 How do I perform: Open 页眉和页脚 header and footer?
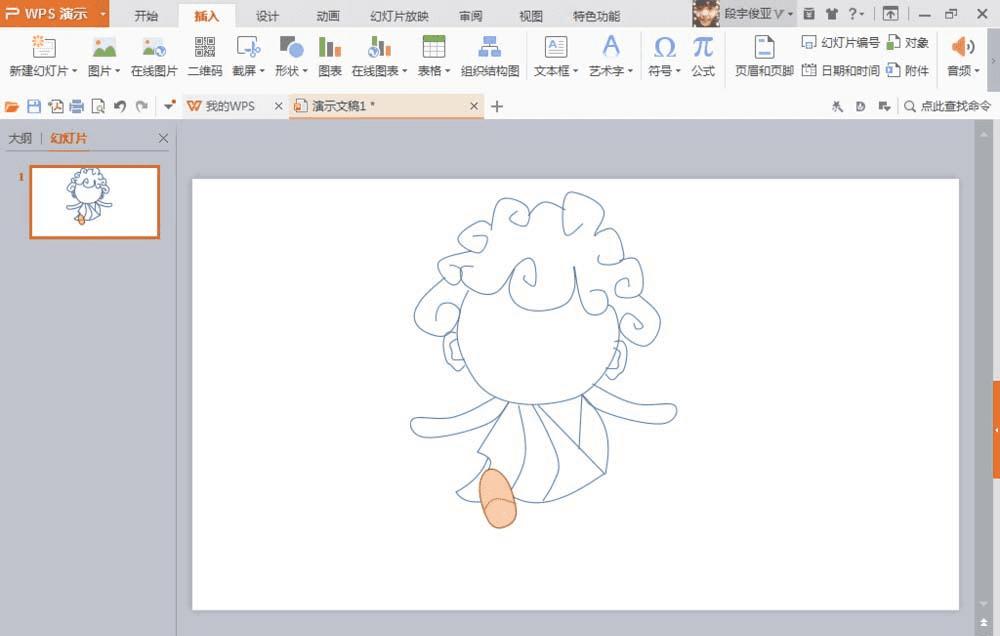764,56
